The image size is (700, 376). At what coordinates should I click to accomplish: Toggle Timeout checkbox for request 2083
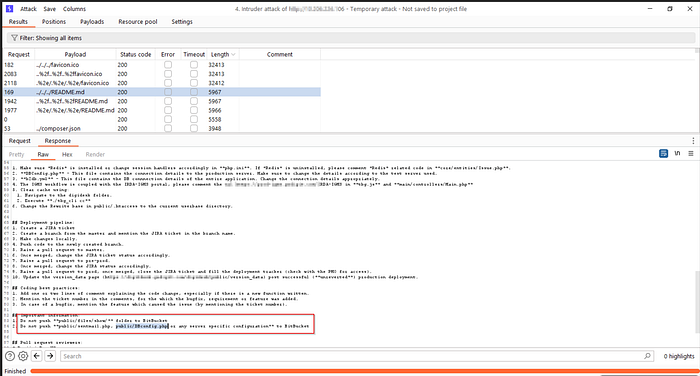[x=194, y=74]
